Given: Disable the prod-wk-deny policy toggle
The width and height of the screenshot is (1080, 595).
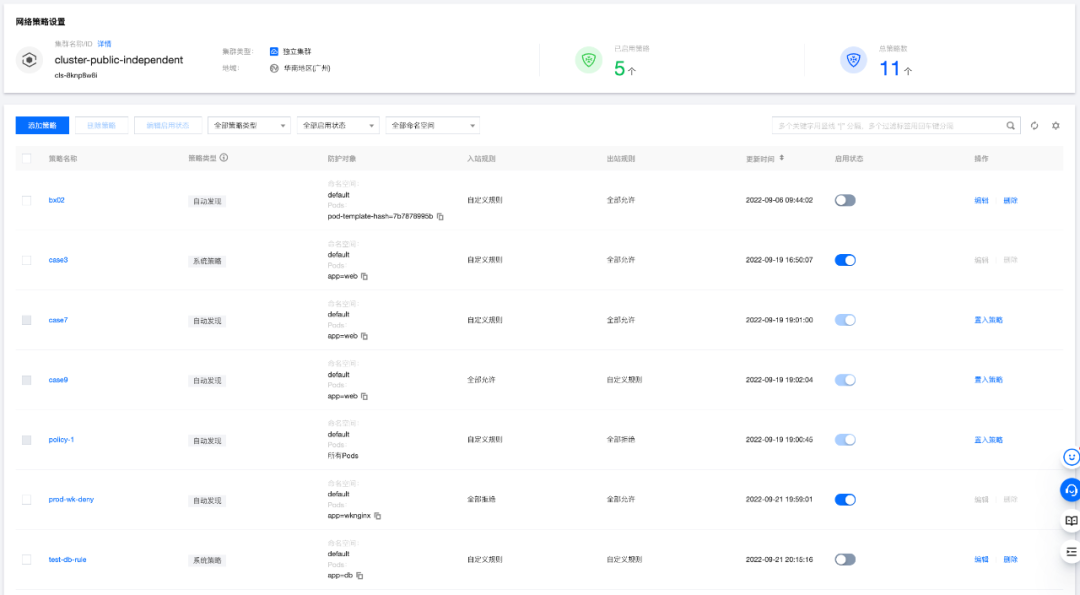Looking at the screenshot, I should [845, 499].
